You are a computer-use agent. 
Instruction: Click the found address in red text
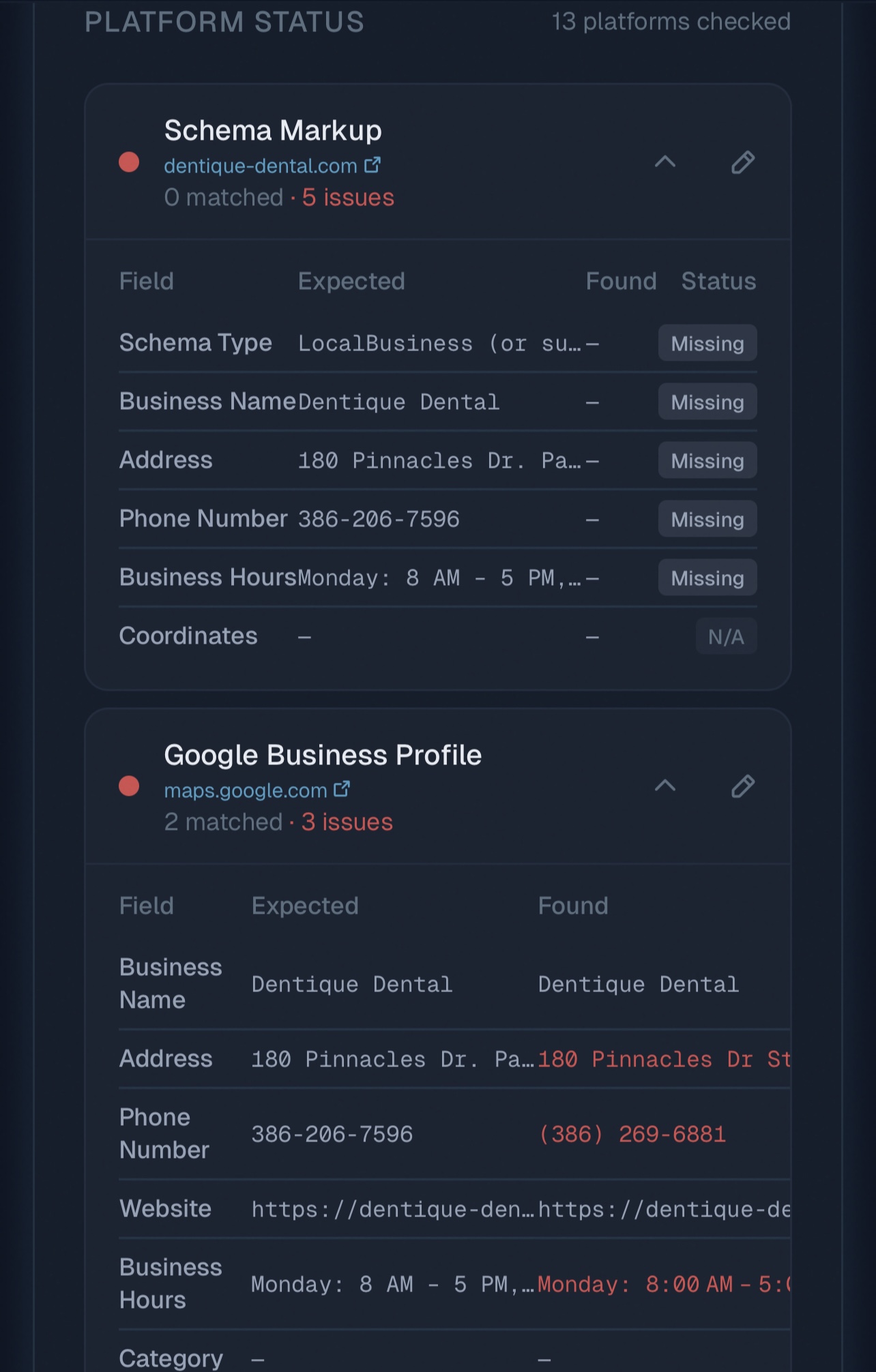(x=663, y=1059)
